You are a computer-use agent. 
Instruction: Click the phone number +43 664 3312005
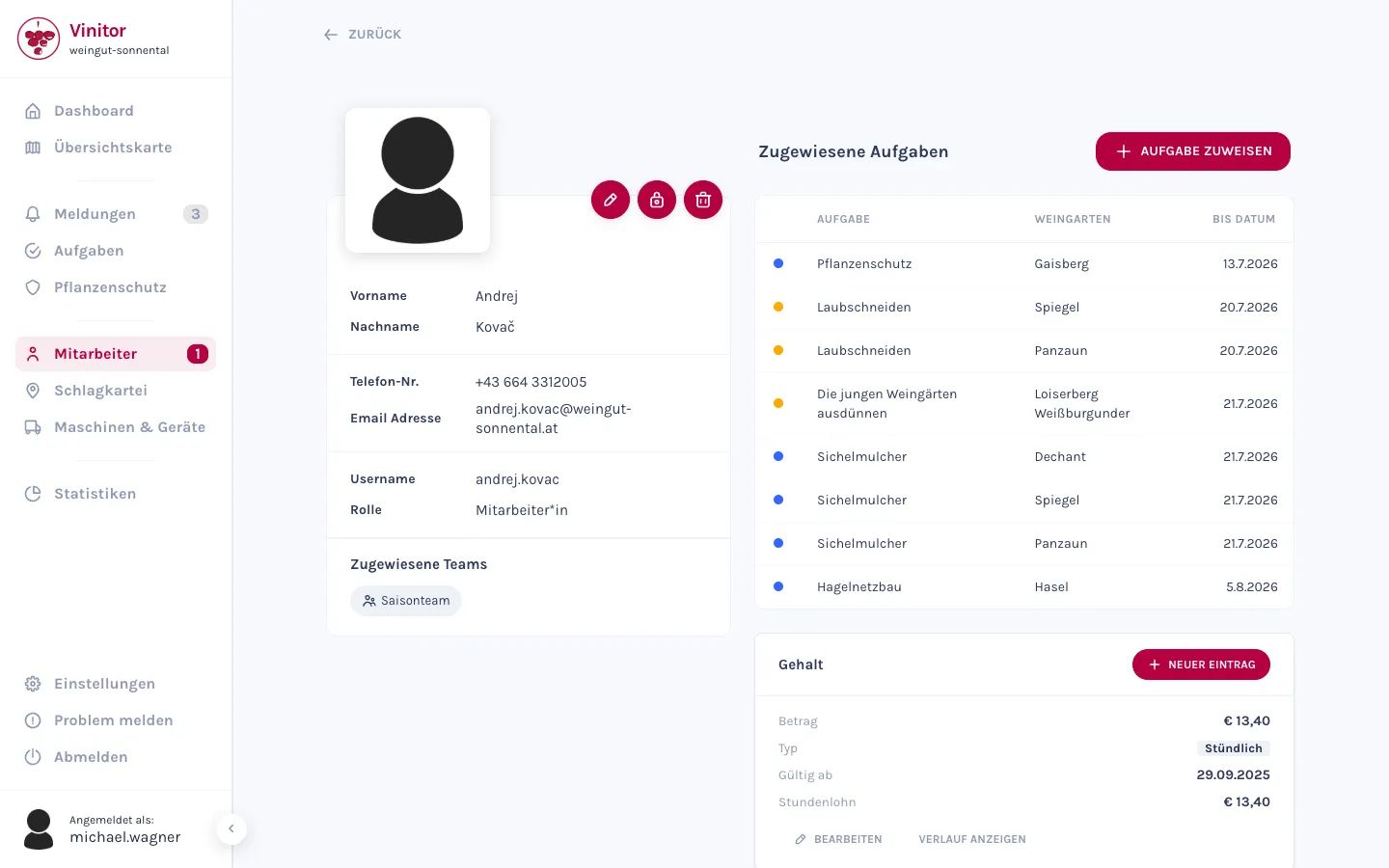[x=531, y=382]
